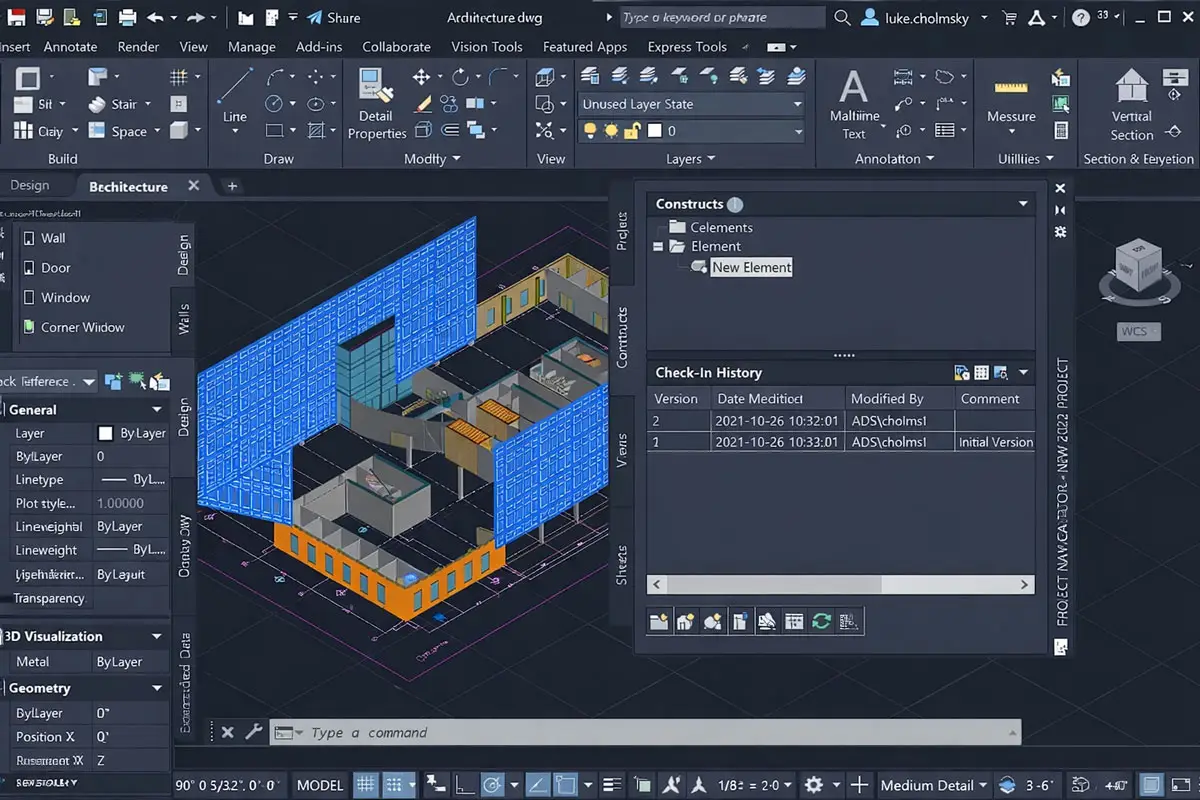Open the Annotate ribbon tab
1200x800 pixels.
71,47
